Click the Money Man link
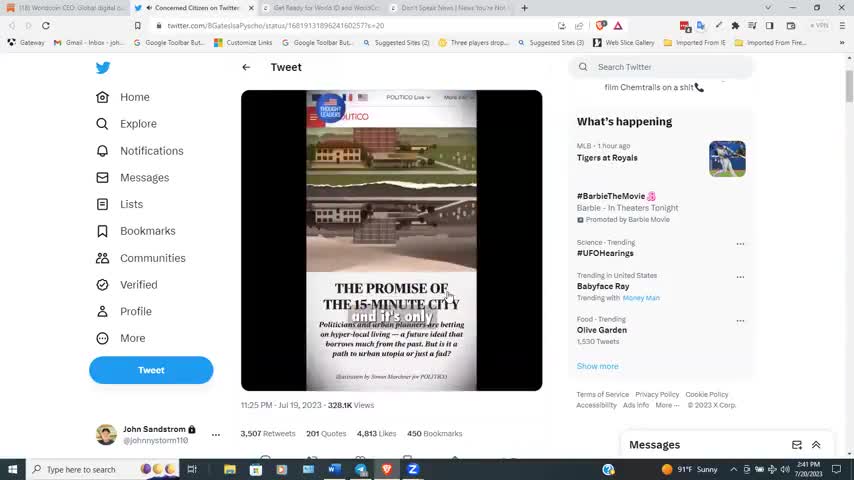 [641, 298]
